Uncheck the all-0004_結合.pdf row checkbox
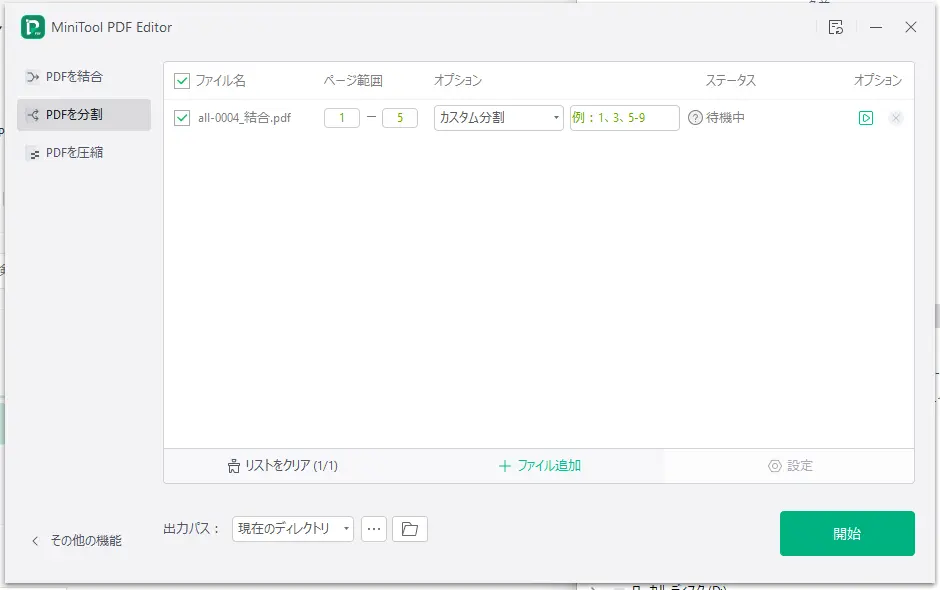940x590 pixels. [x=182, y=118]
